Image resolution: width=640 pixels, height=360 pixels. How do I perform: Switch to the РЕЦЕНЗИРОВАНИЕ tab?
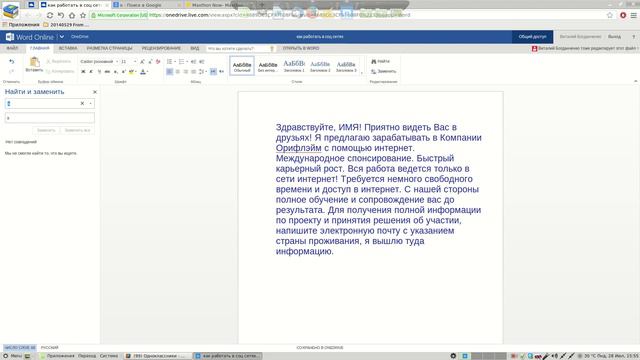click(161, 48)
